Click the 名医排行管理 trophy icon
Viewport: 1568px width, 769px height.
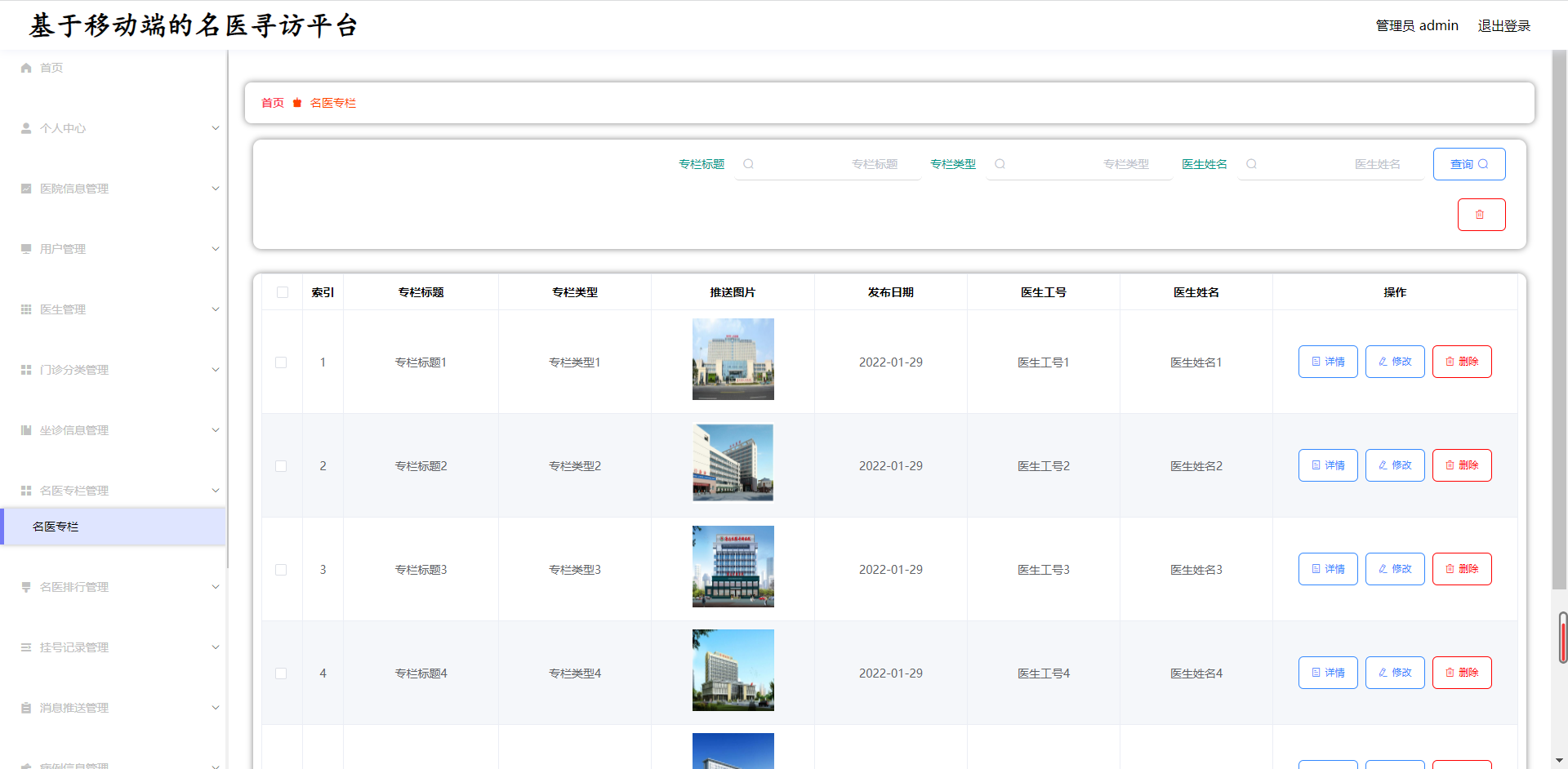26,587
